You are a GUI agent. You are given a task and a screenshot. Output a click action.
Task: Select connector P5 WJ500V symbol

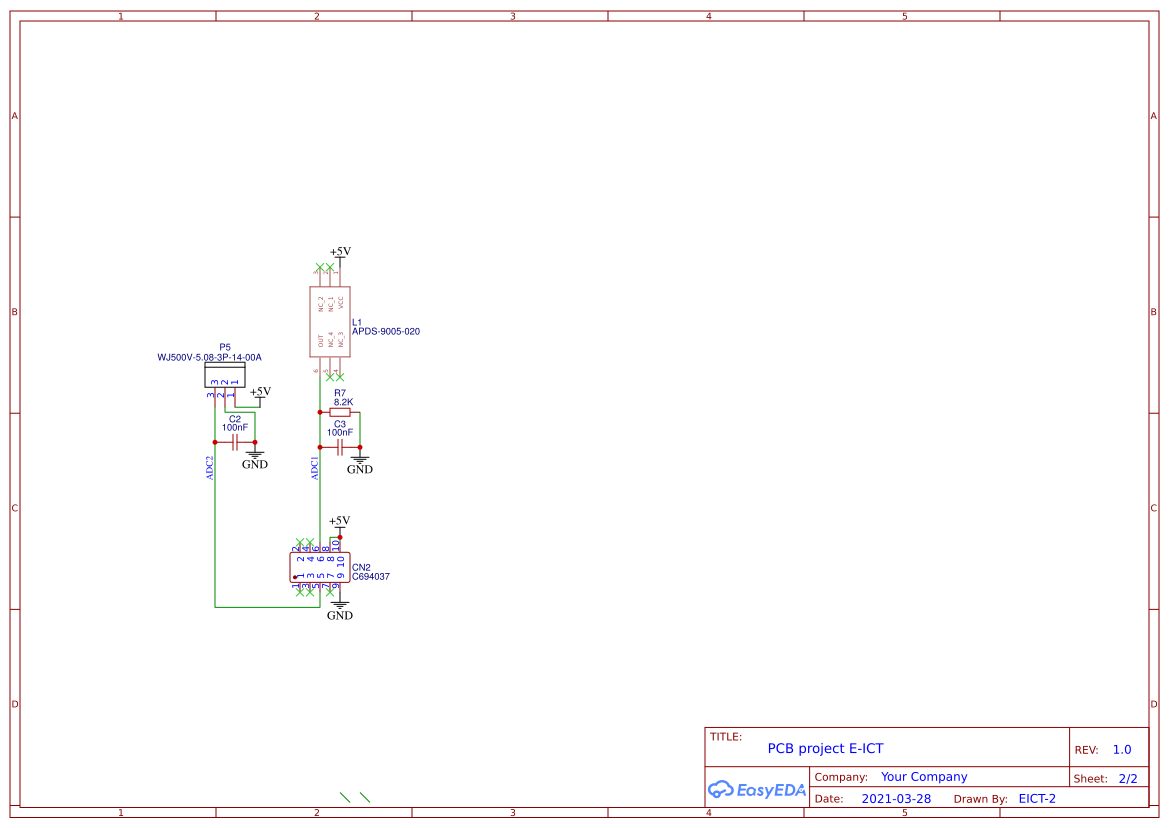point(225,374)
